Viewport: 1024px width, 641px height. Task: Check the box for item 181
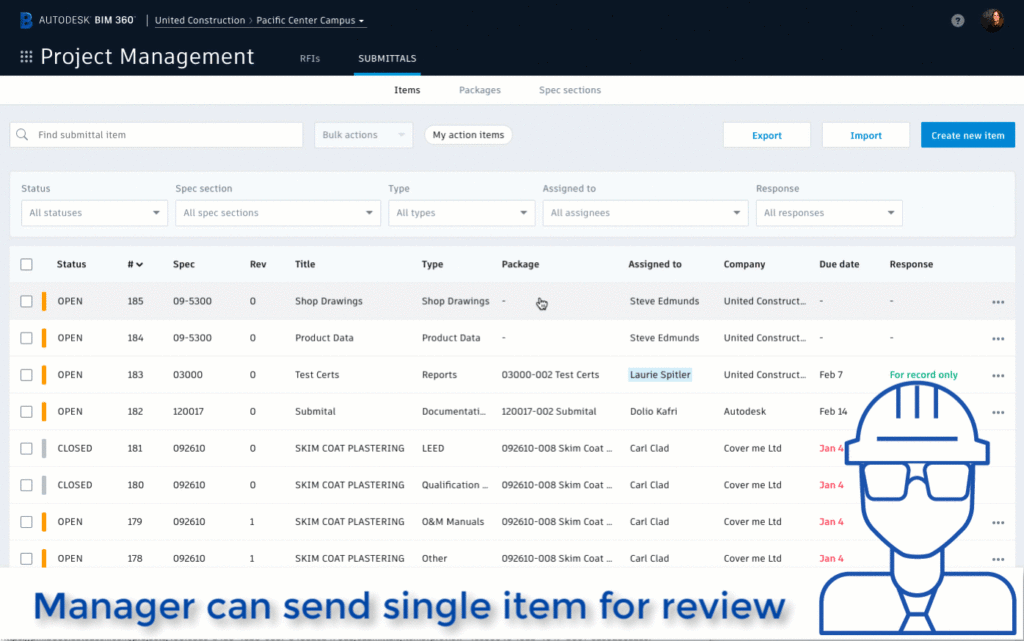26,448
